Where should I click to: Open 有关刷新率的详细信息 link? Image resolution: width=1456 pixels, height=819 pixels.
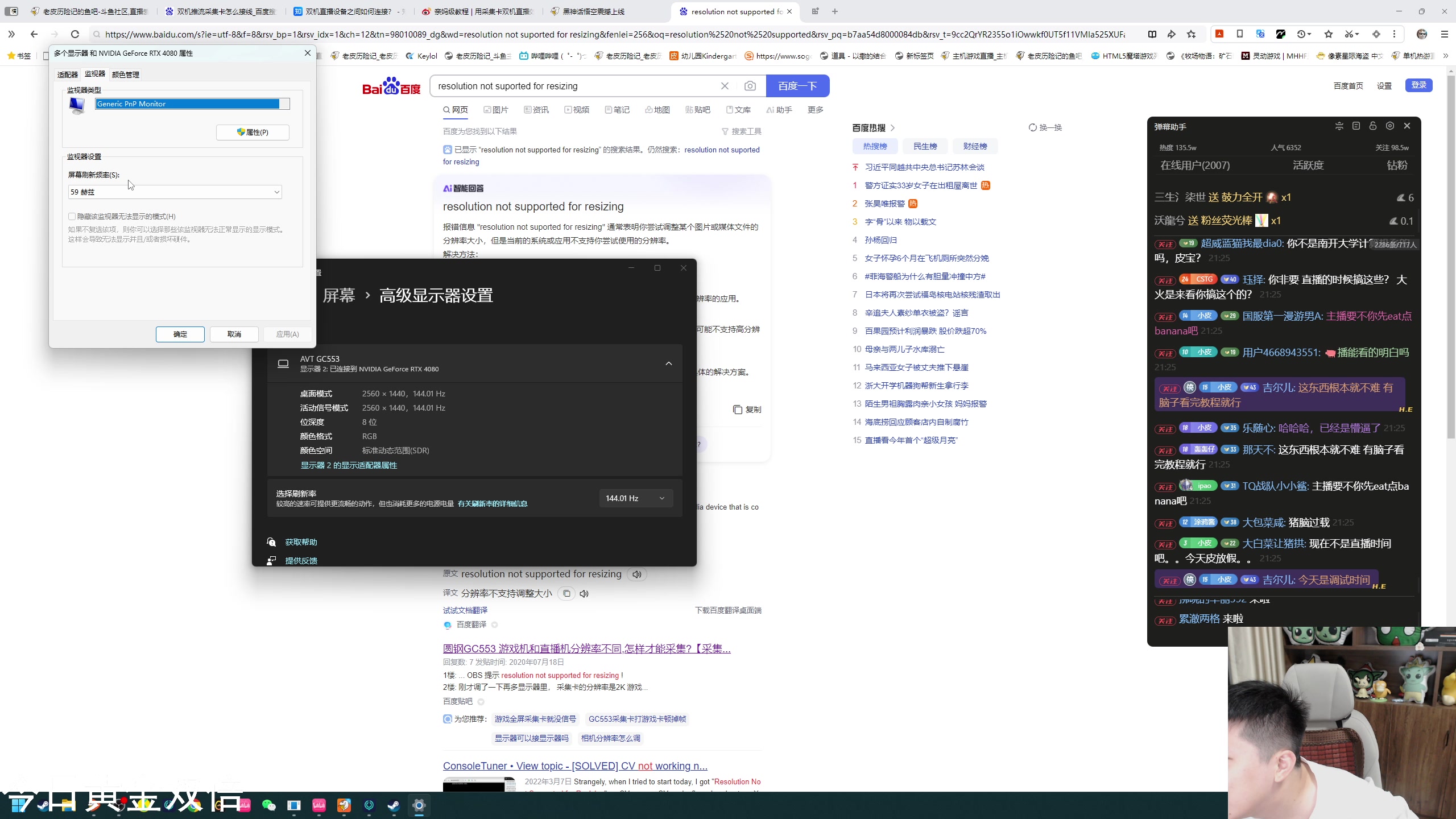click(x=493, y=504)
